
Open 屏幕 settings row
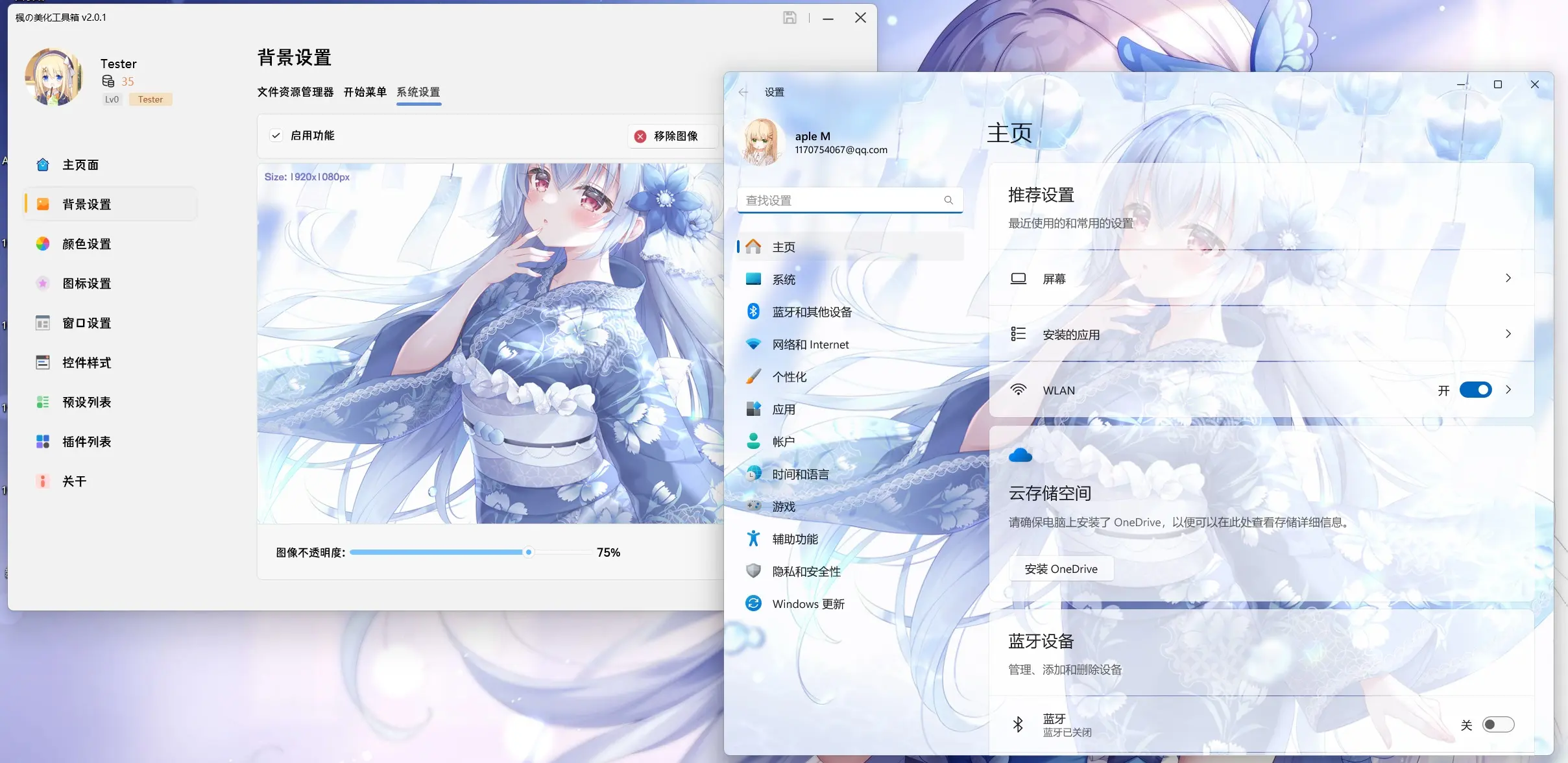click(1261, 278)
